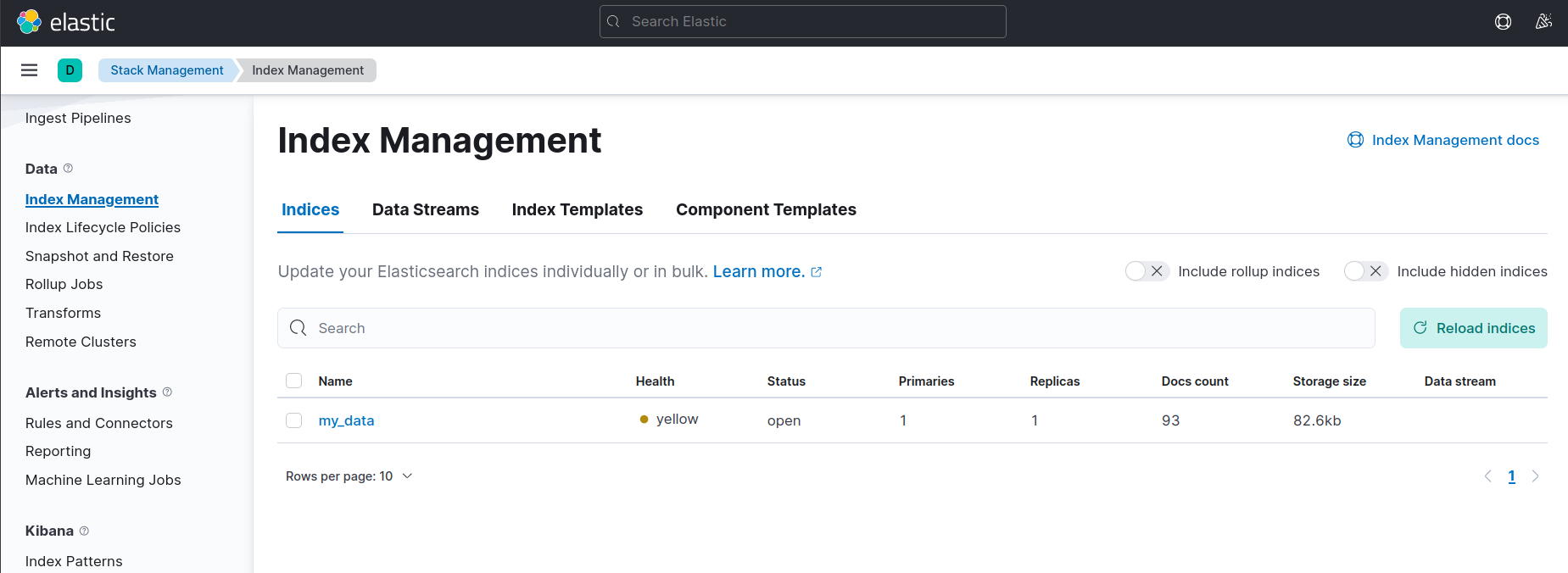Click the 93 docs count value
1568x573 pixels.
coord(1170,420)
